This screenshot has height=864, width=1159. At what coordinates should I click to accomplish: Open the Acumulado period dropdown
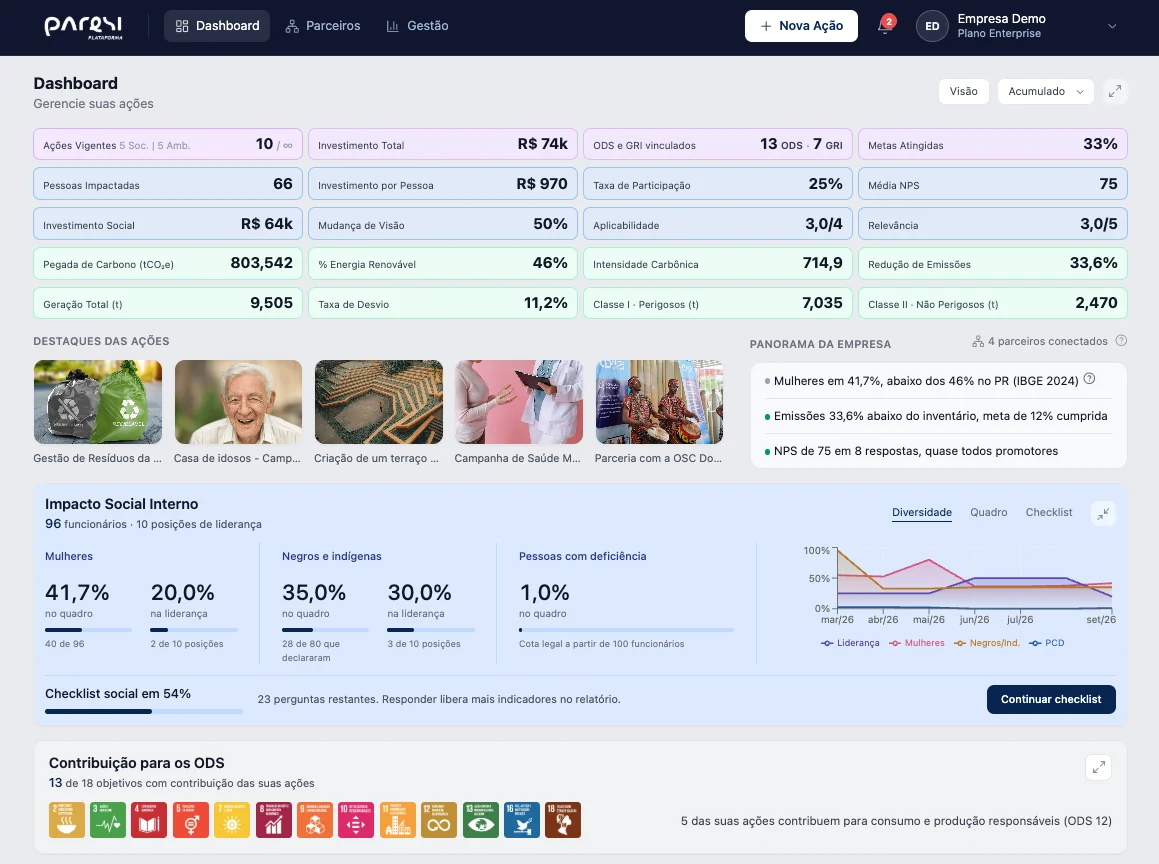point(1045,91)
